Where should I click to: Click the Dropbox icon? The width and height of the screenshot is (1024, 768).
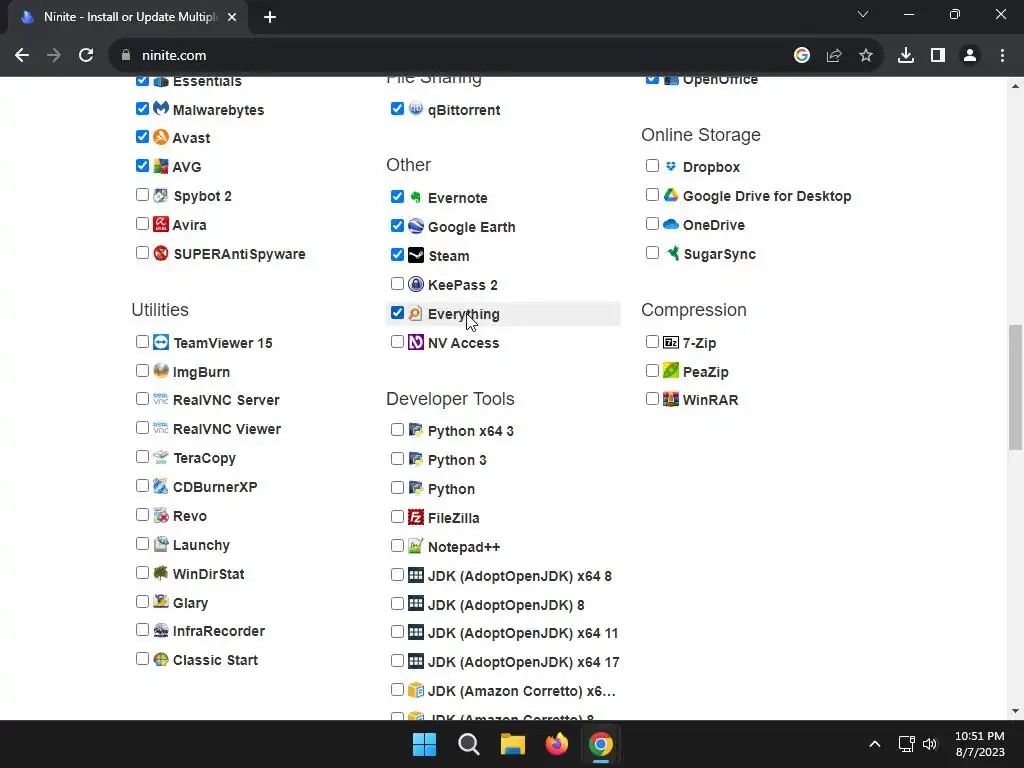point(671,166)
